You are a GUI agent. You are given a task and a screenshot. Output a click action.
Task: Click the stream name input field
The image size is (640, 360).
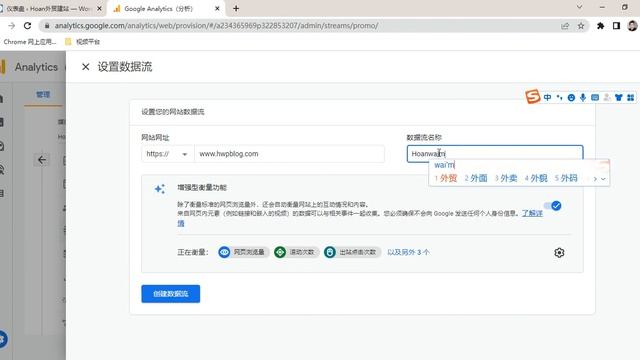pos(495,154)
